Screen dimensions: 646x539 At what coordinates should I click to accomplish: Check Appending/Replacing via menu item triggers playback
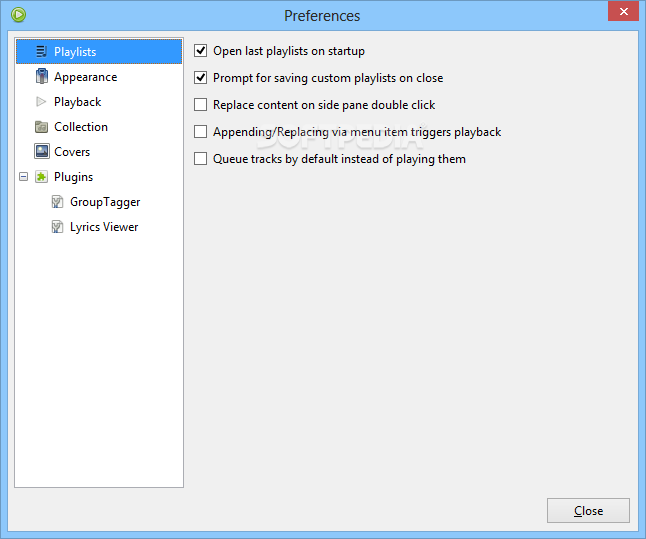click(x=201, y=132)
